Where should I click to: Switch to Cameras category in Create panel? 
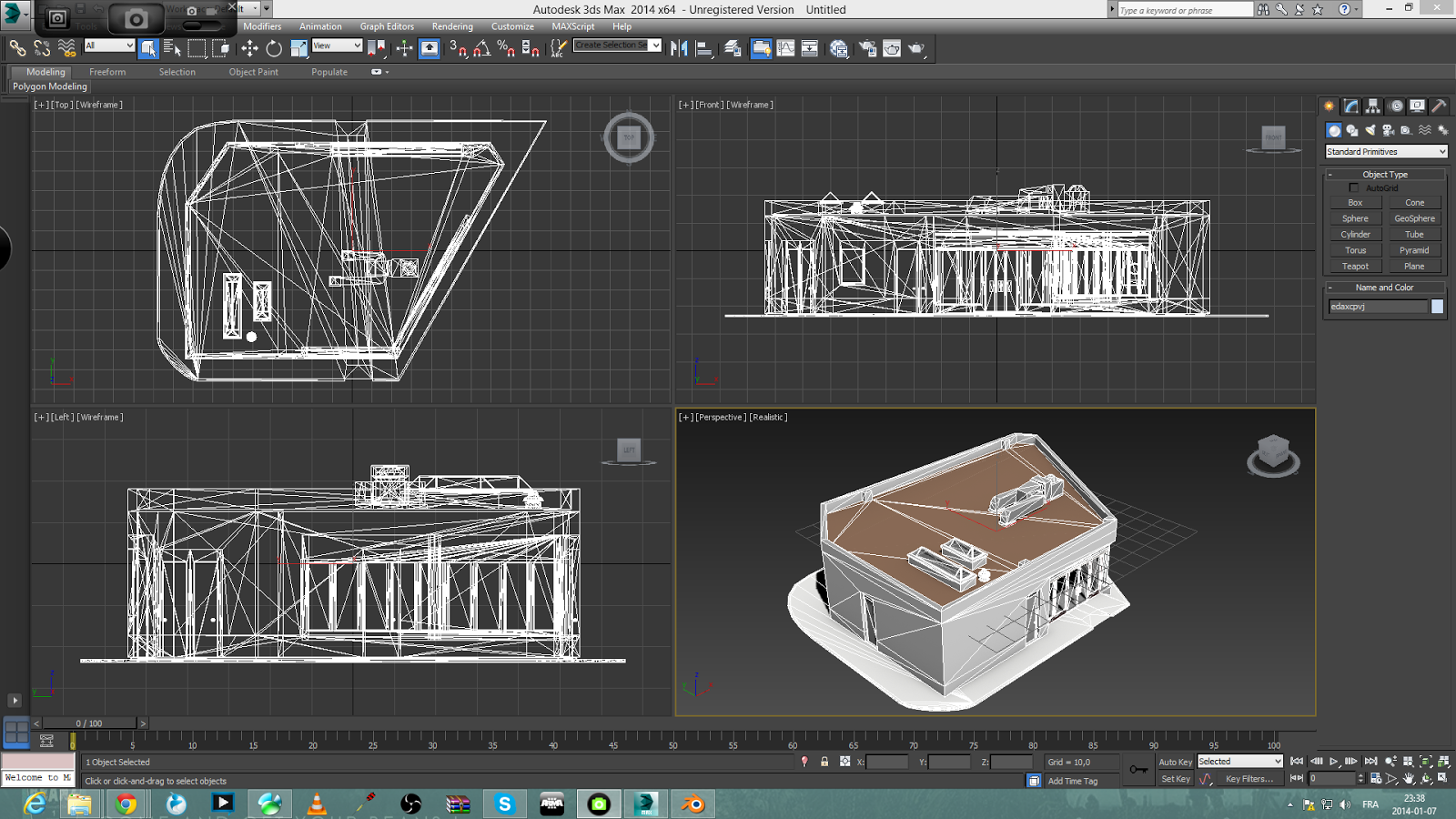[x=1389, y=131]
